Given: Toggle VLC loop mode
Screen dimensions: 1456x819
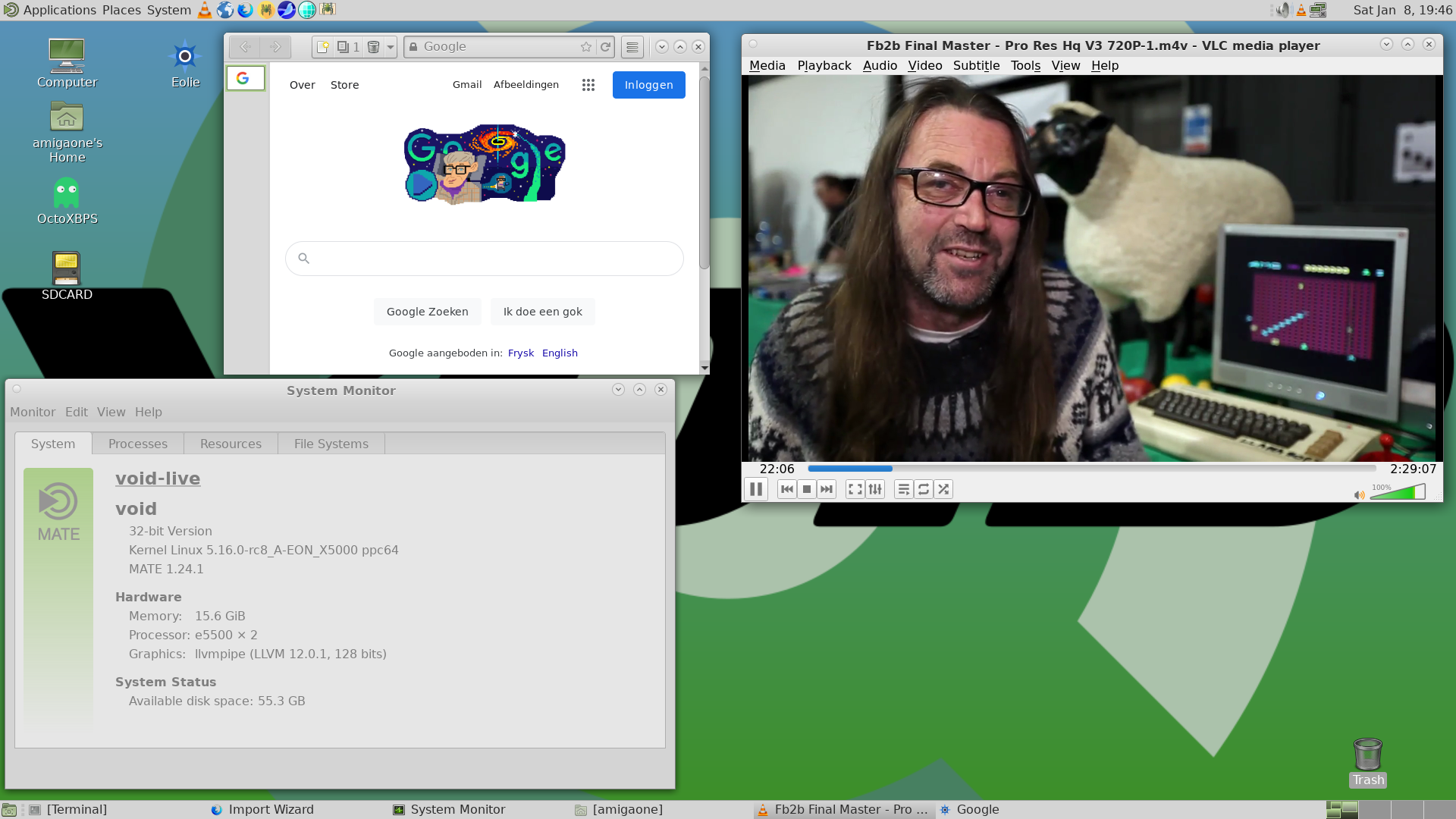Looking at the screenshot, I should [x=924, y=489].
